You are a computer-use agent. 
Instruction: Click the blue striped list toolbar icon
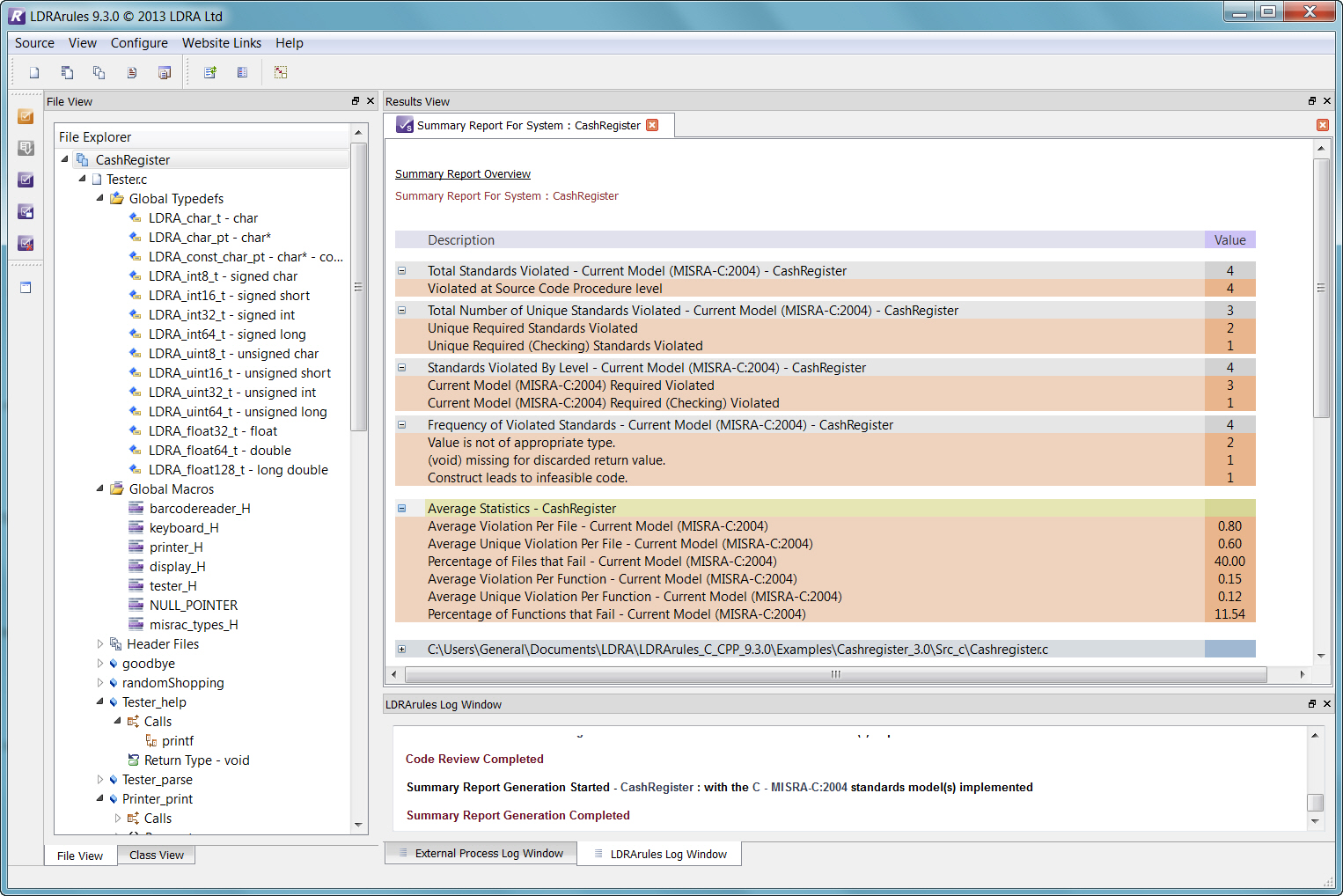pos(242,73)
